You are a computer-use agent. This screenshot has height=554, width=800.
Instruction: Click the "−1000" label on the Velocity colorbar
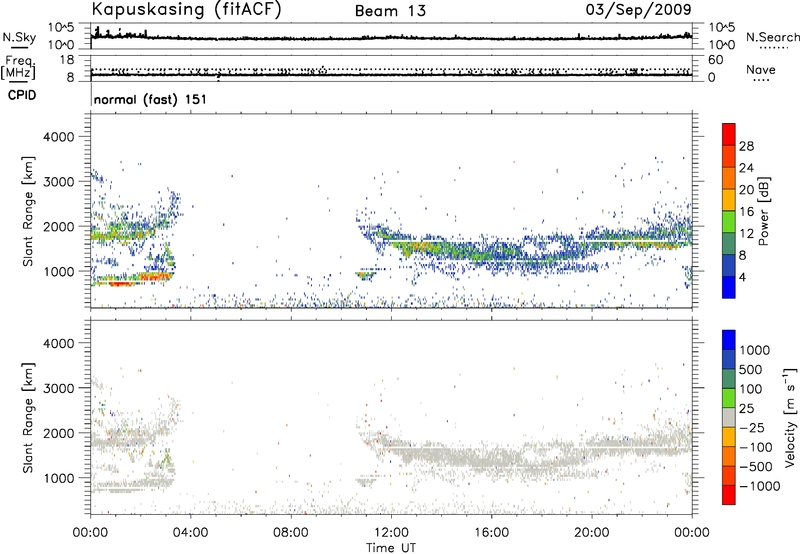click(760, 486)
